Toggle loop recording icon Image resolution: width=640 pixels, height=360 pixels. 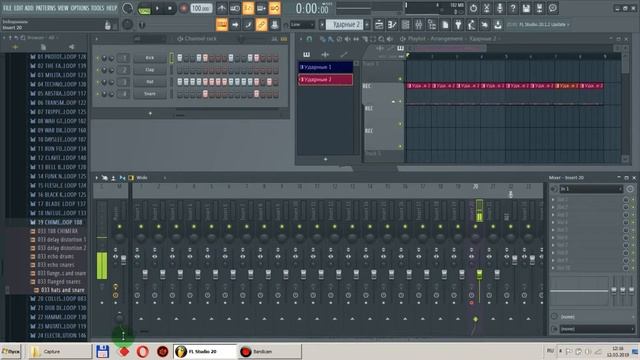click(x=275, y=8)
